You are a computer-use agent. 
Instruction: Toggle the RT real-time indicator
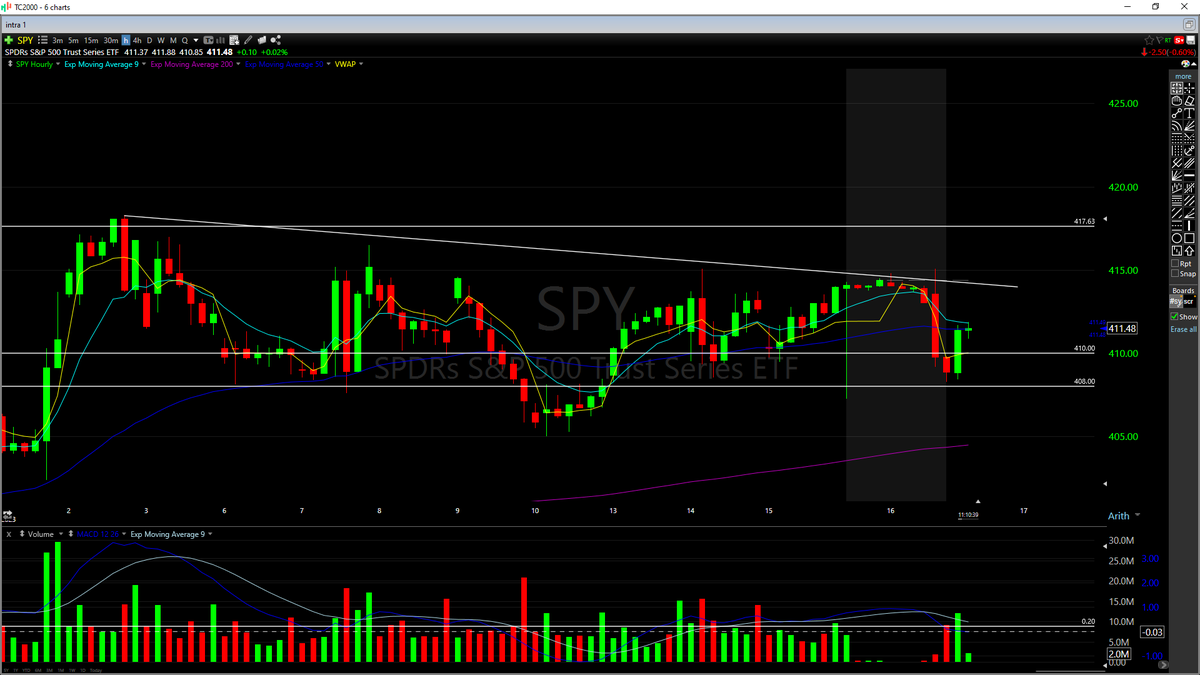[1168, 40]
